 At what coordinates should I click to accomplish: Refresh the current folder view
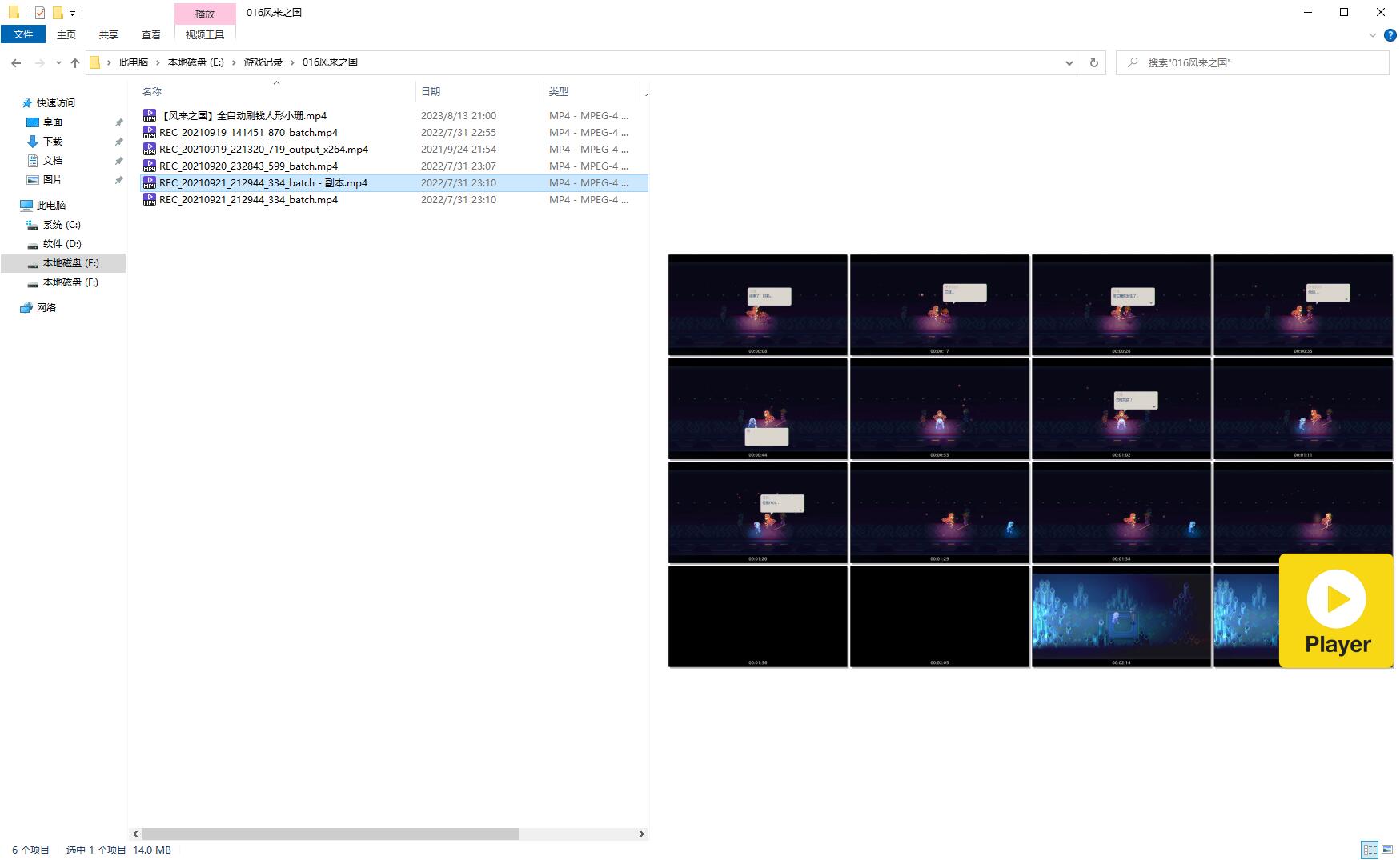(1093, 62)
